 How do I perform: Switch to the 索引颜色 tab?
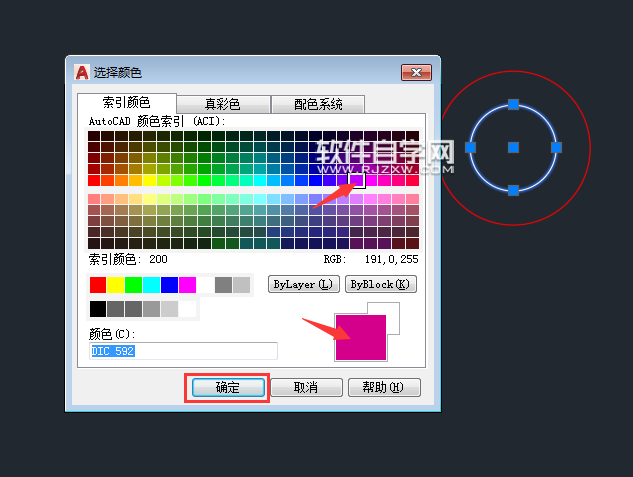[126, 103]
